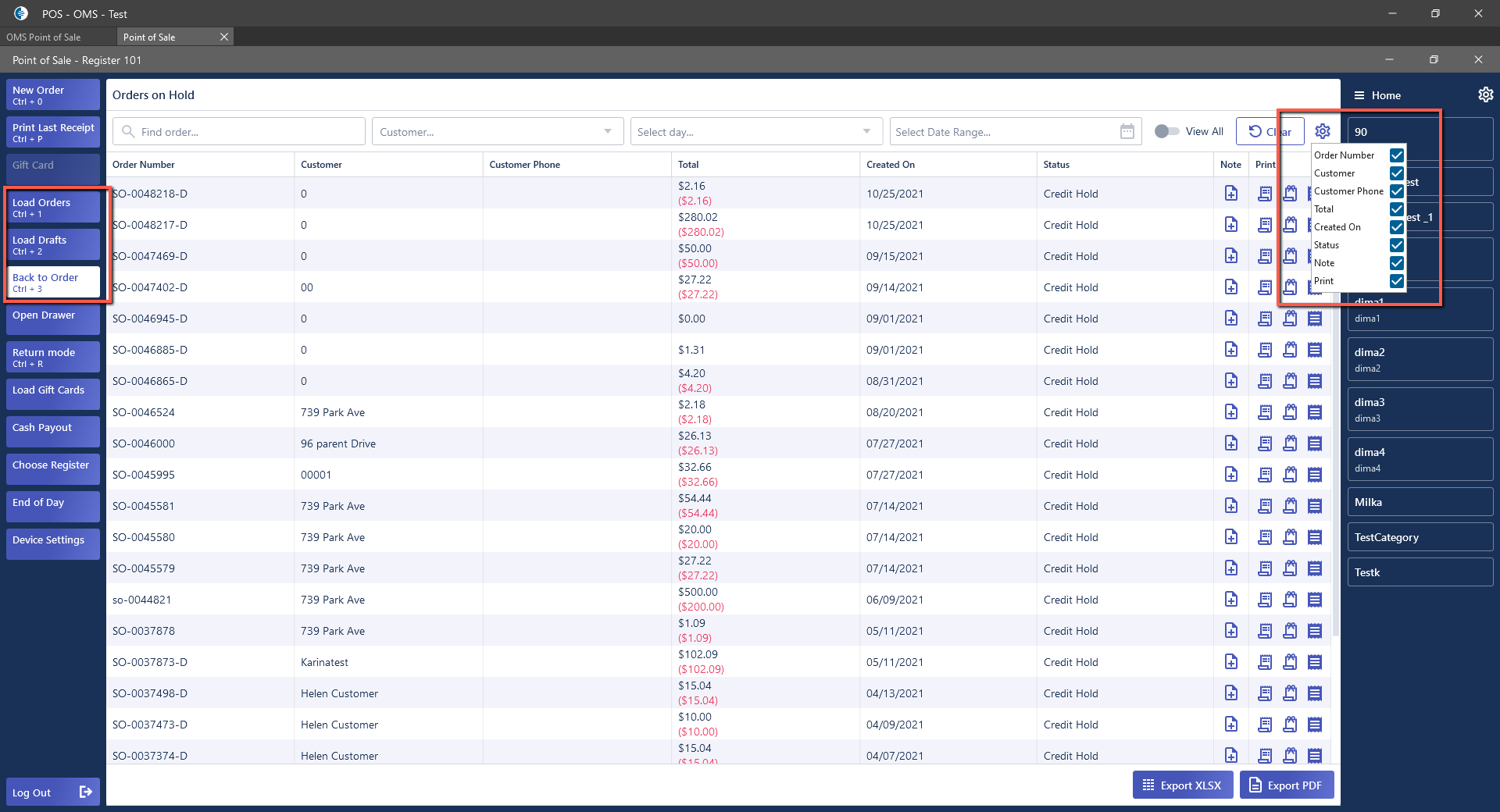
Task: Uncheck the Customer Phone column checkbox
Action: click(x=1397, y=191)
